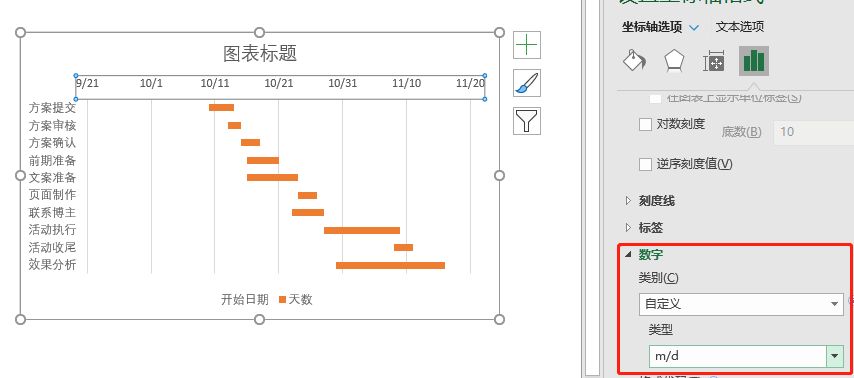The width and height of the screenshot is (854, 378).
Task: Click the 活动收尾 category label
Action: tap(52, 248)
